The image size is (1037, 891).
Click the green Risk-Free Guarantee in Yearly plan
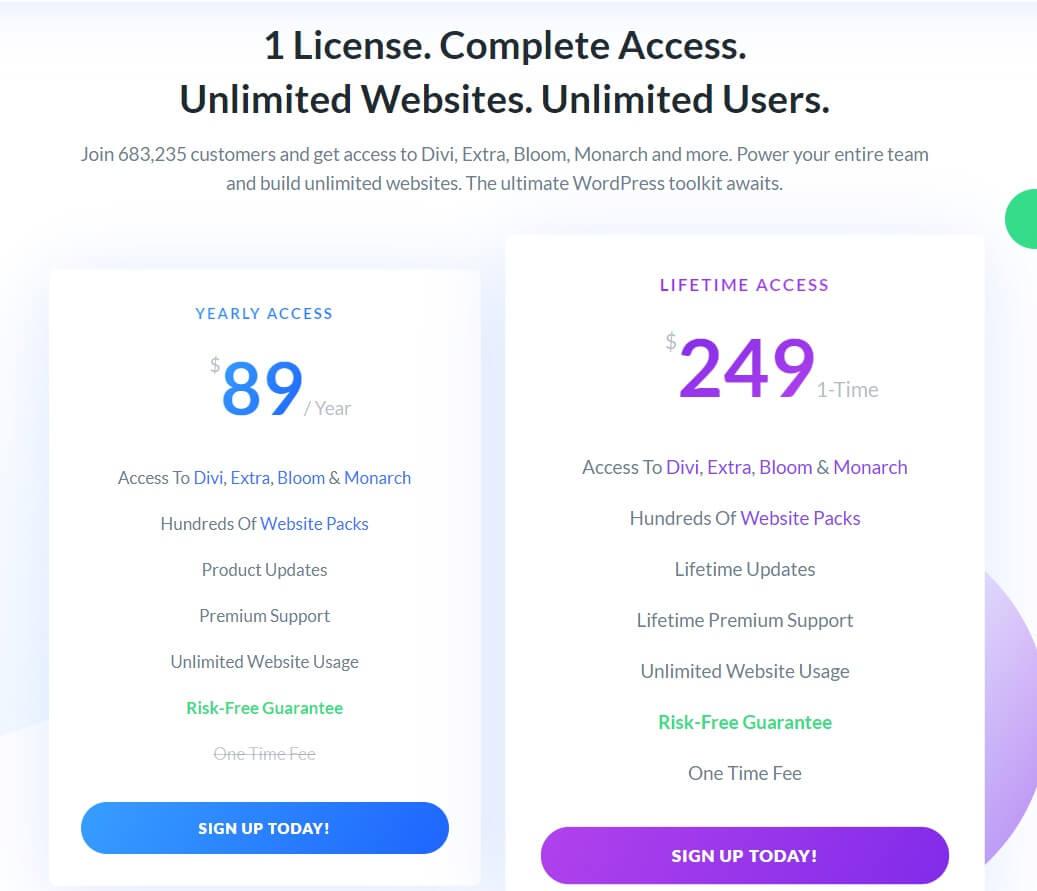tap(265, 708)
